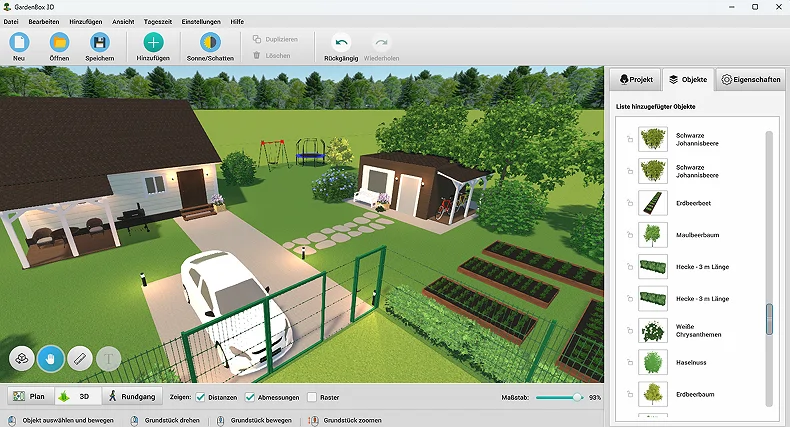Click the Erdbeerbaum list label
The width and height of the screenshot is (790, 427).
coord(695,394)
